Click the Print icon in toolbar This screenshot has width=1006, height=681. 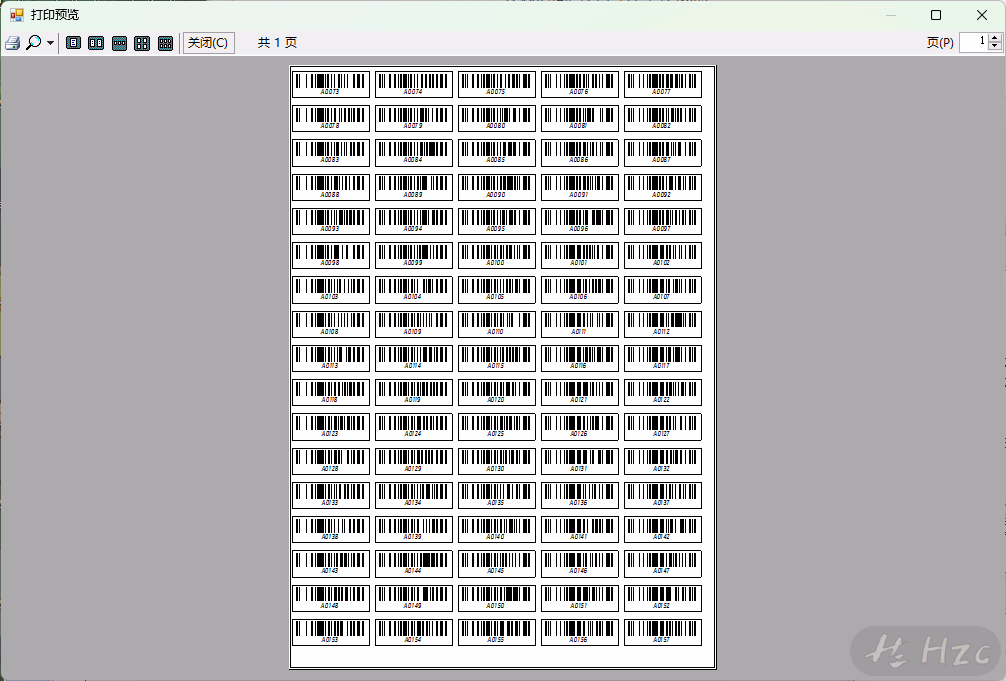(13, 43)
